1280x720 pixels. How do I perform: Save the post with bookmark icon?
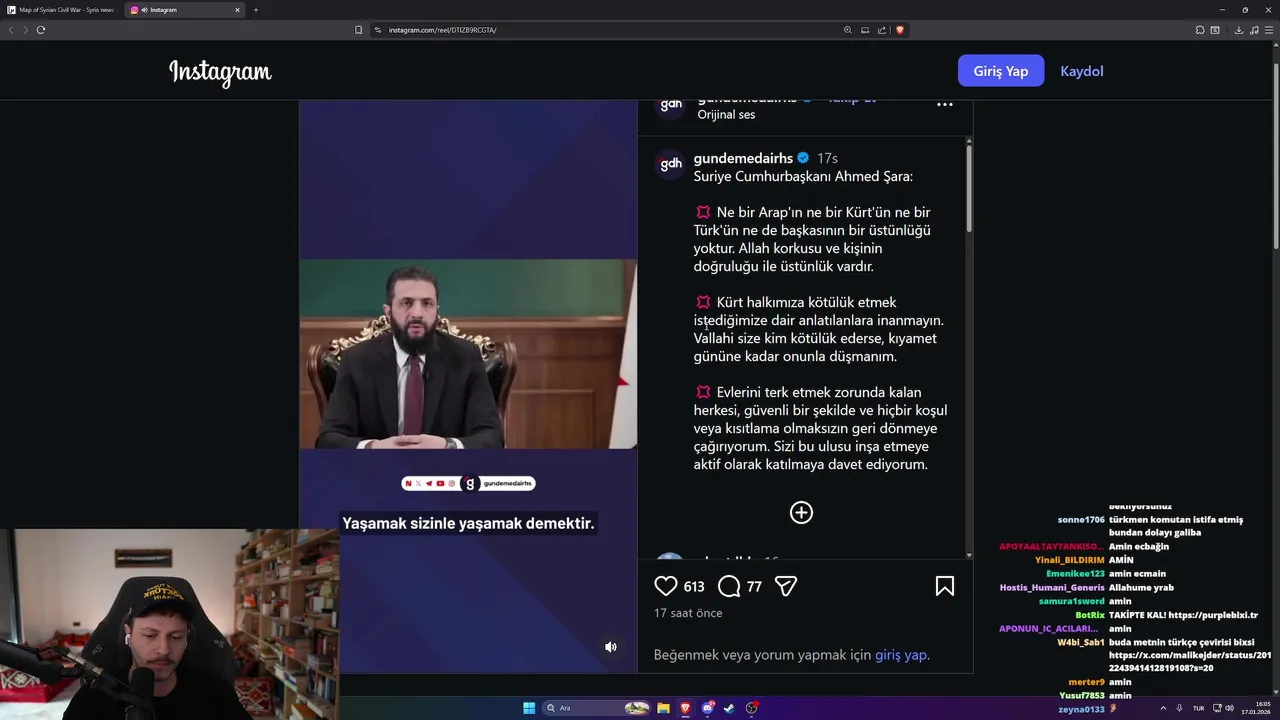(944, 586)
